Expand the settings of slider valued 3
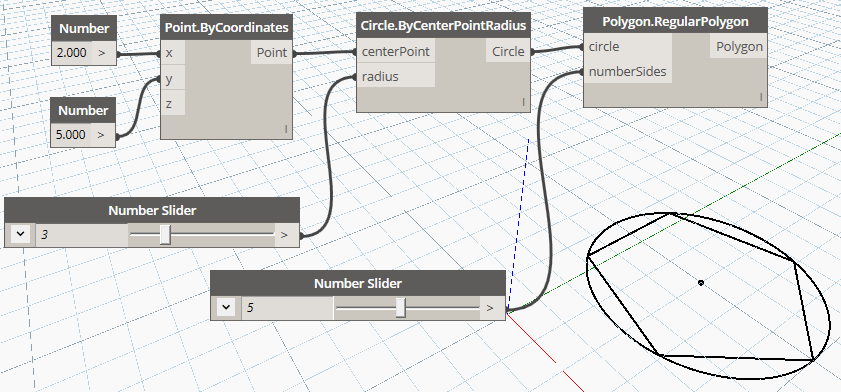 pos(20,234)
